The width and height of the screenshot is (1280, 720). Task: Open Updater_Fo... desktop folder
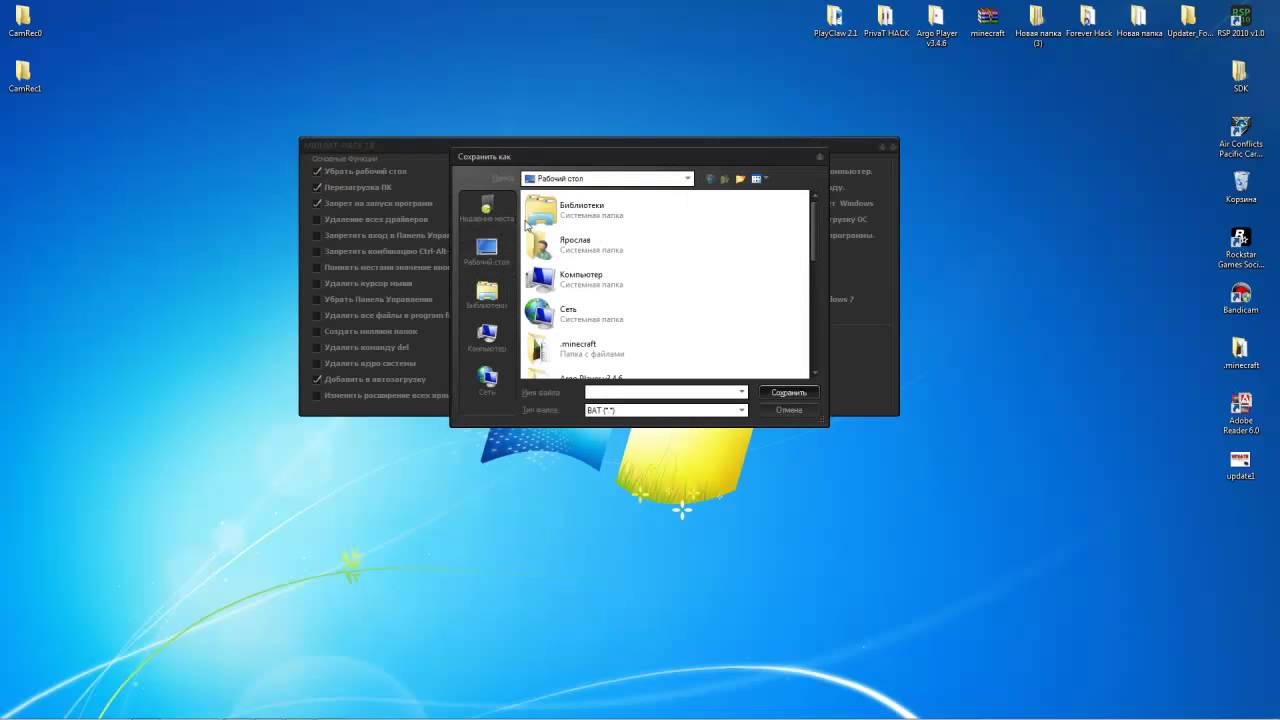(x=1189, y=21)
